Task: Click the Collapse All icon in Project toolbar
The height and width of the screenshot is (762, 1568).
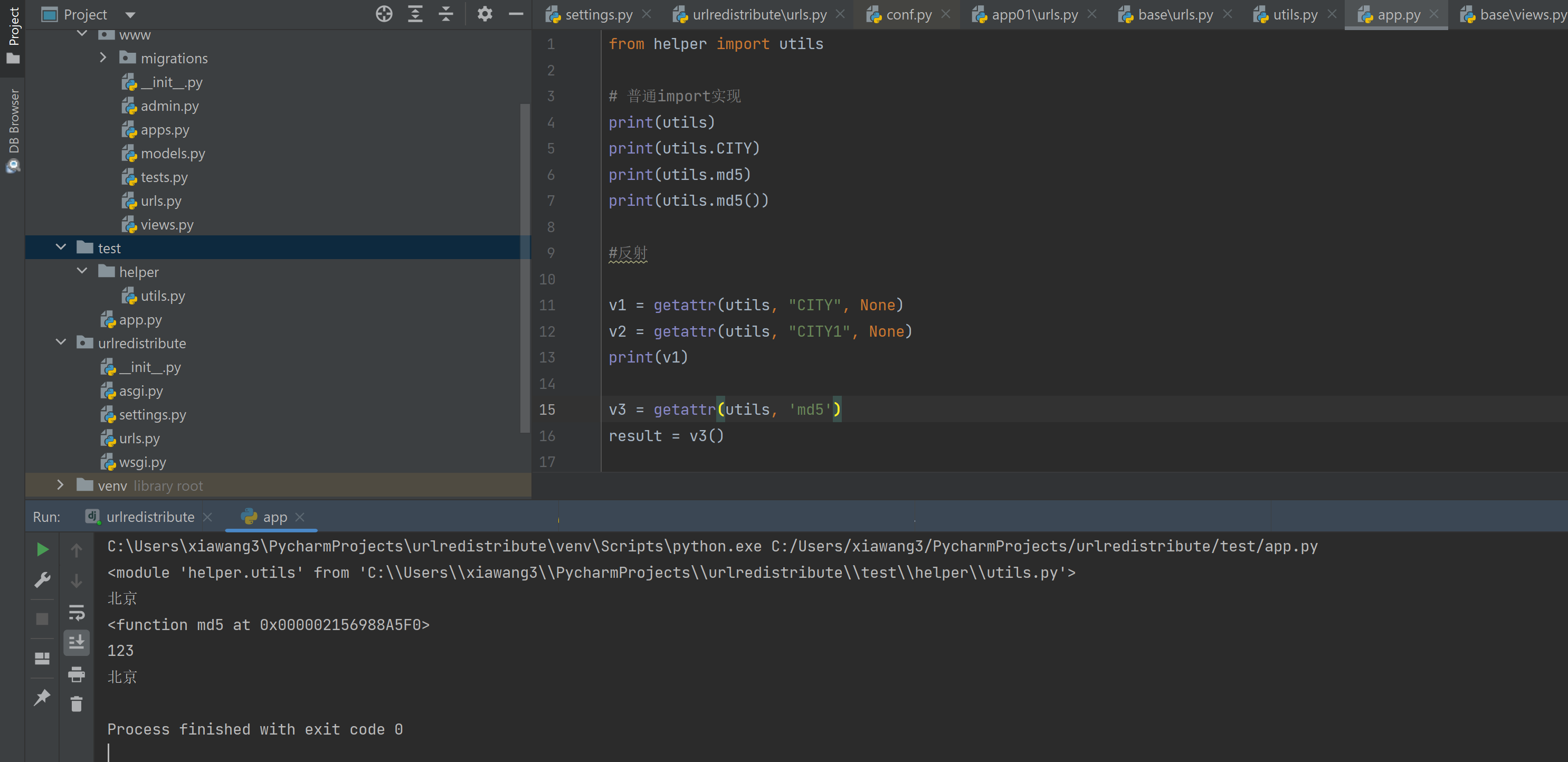Action: (446, 14)
